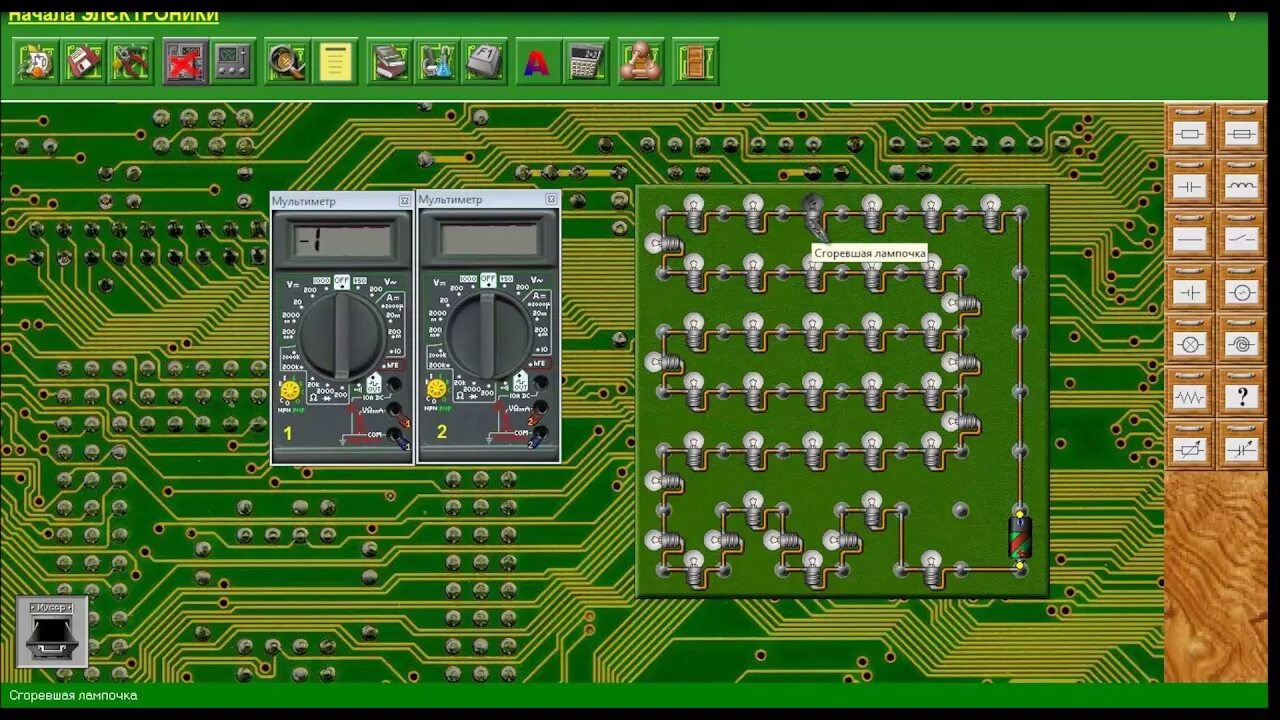The image size is (1280, 720).
Task: Select the AC generator drawer
Action: pos(1242,289)
